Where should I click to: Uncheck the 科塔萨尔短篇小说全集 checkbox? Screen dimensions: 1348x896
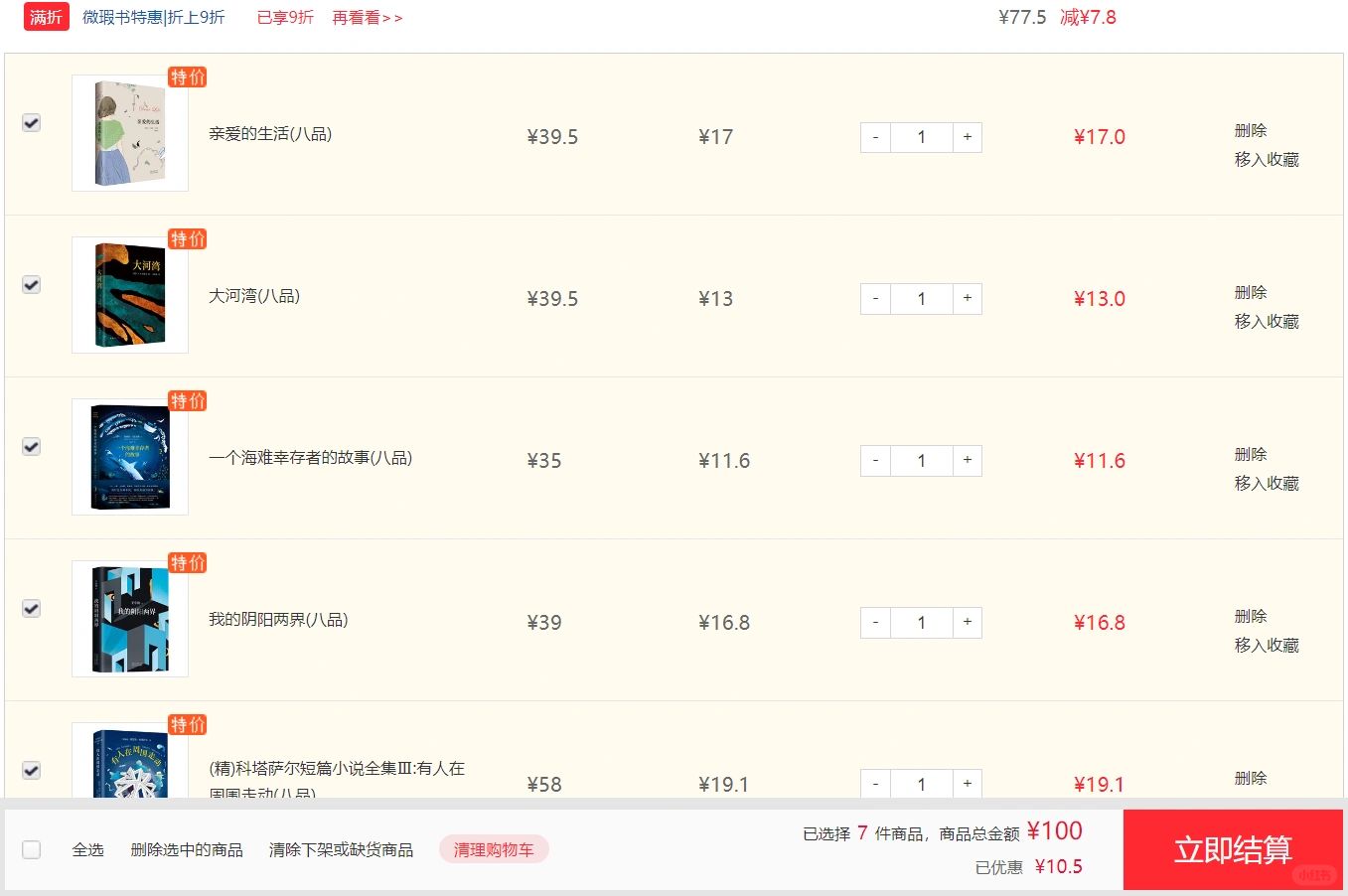[32, 770]
